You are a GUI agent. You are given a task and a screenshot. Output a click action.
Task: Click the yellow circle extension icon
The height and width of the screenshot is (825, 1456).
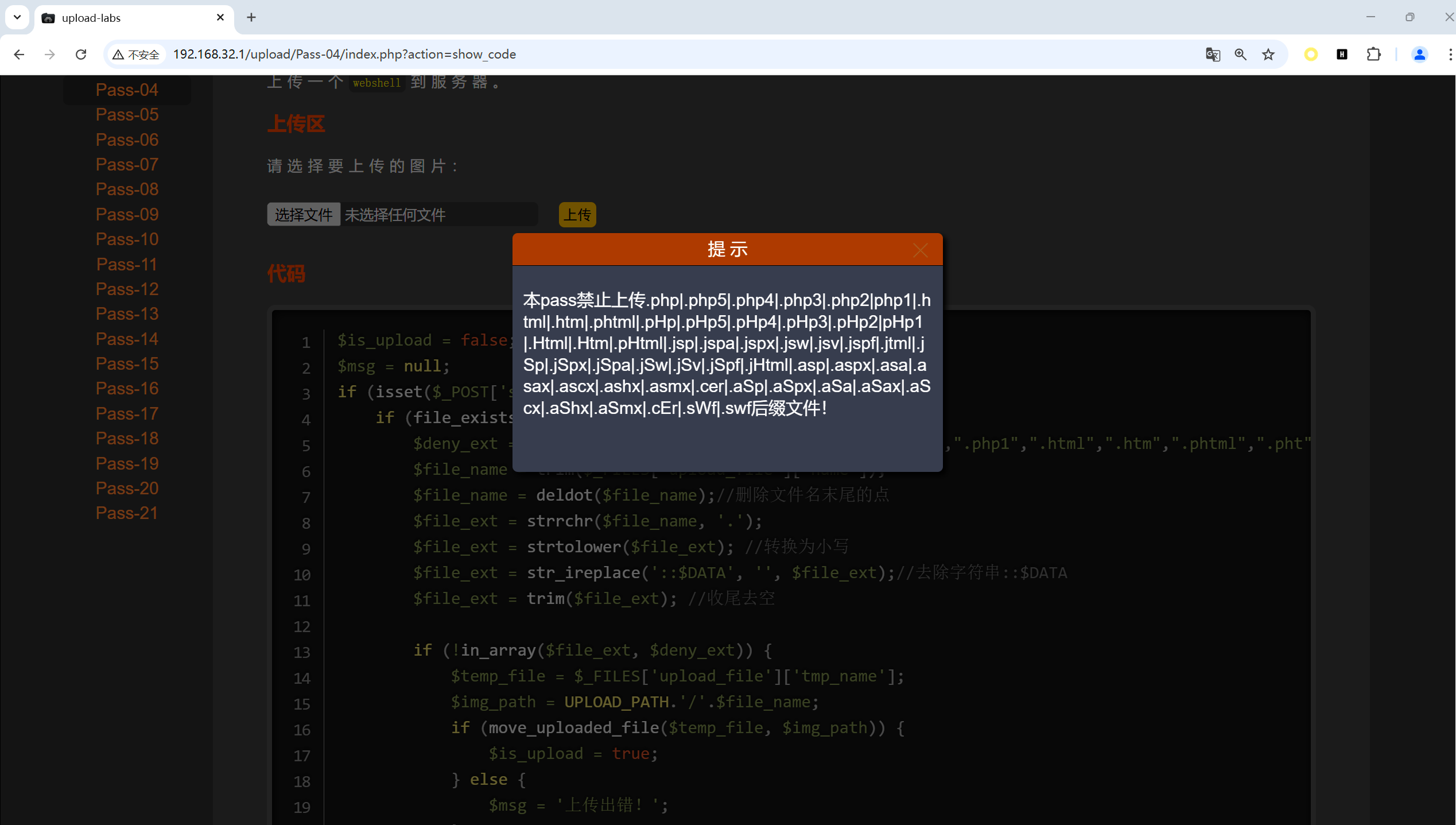[x=1311, y=55]
